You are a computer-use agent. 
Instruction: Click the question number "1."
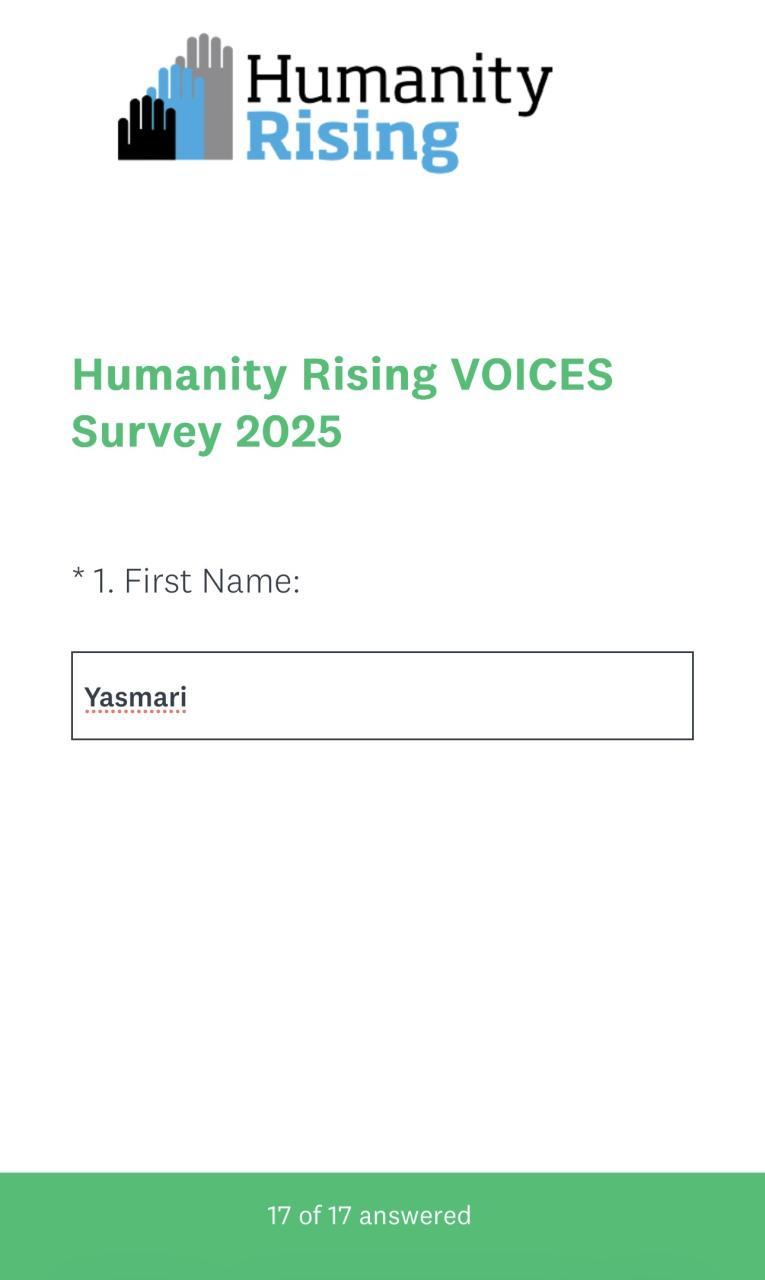point(104,580)
